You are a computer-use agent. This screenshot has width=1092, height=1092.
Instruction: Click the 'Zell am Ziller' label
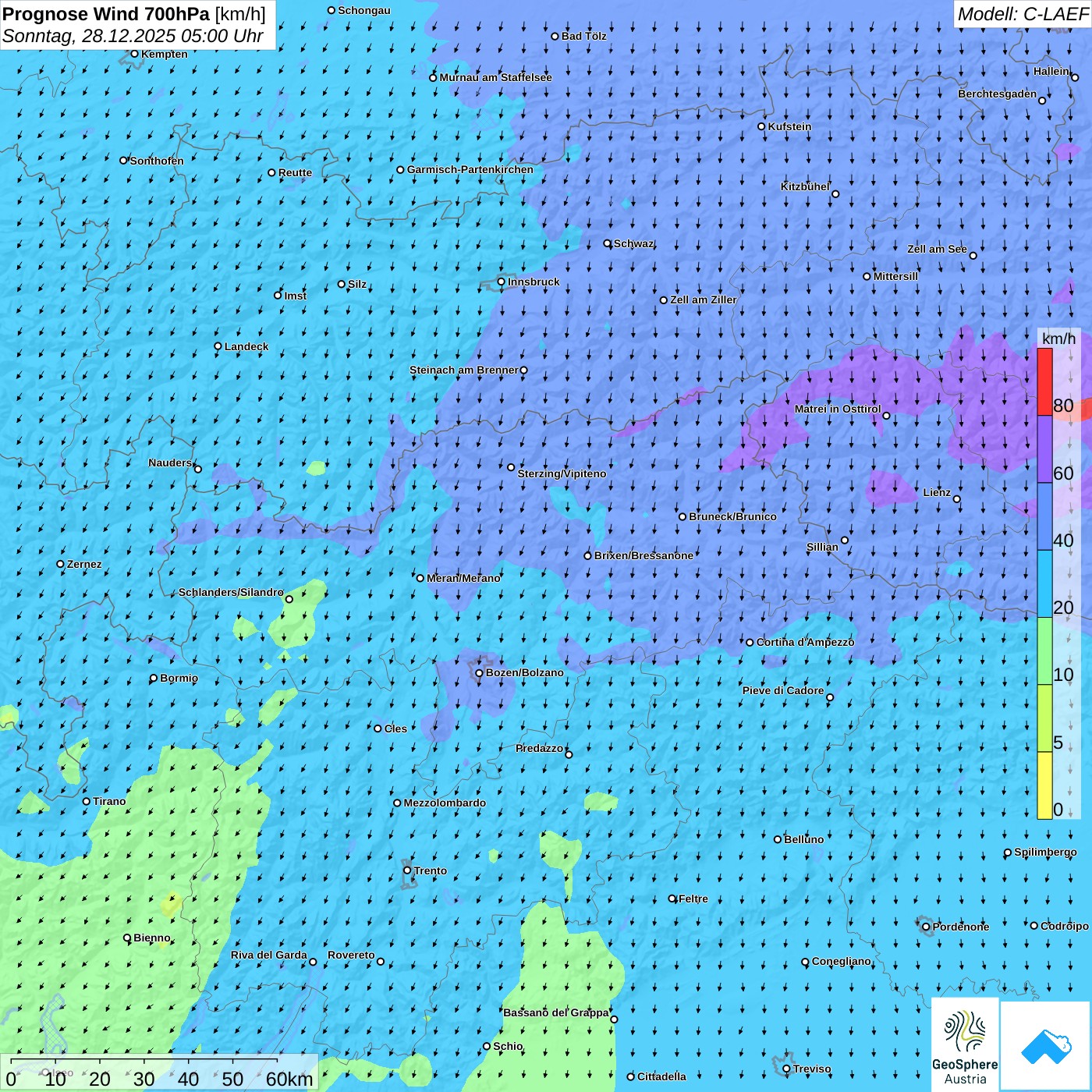[x=704, y=300]
